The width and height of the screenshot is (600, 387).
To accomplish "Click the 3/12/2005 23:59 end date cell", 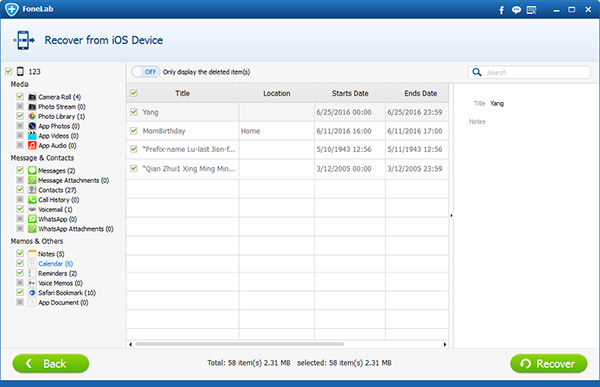I will click(x=417, y=168).
